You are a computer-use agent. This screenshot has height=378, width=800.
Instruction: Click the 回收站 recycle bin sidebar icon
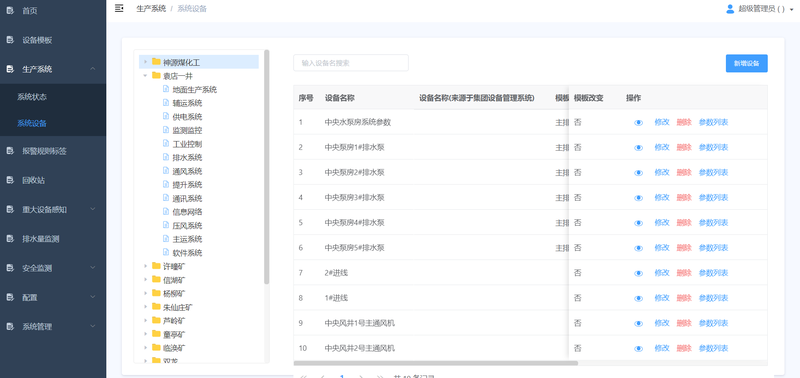tap(10, 180)
